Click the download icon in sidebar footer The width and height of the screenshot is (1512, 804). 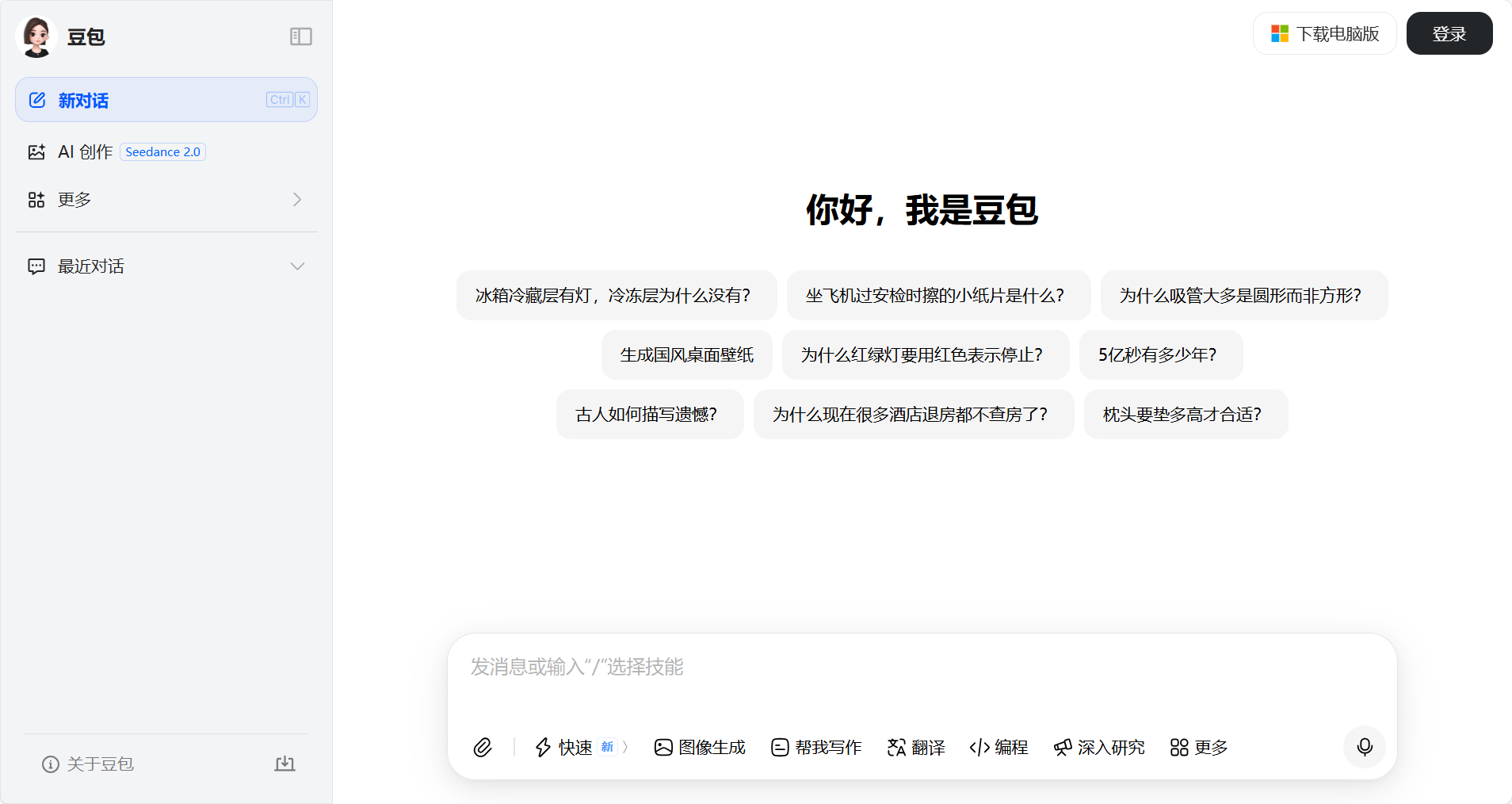284,764
